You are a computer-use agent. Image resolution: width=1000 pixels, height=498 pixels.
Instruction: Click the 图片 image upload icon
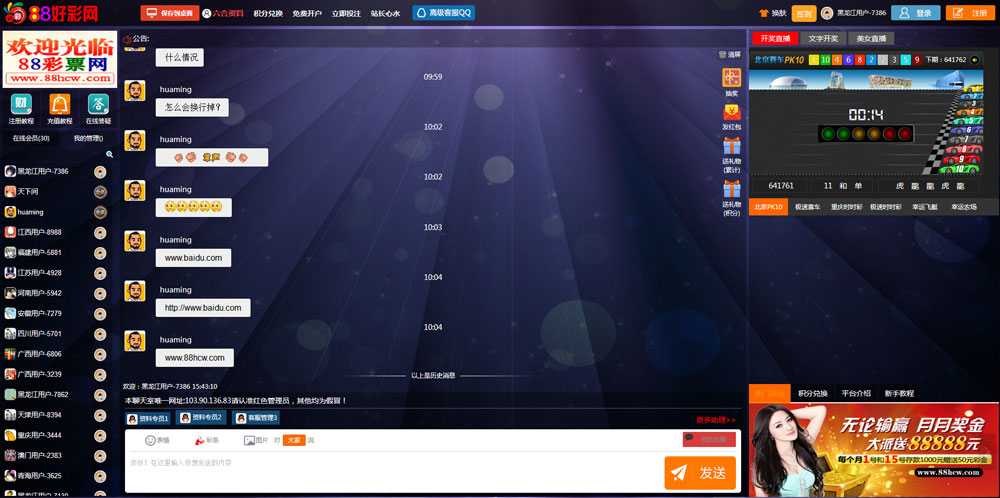point(250,440)
